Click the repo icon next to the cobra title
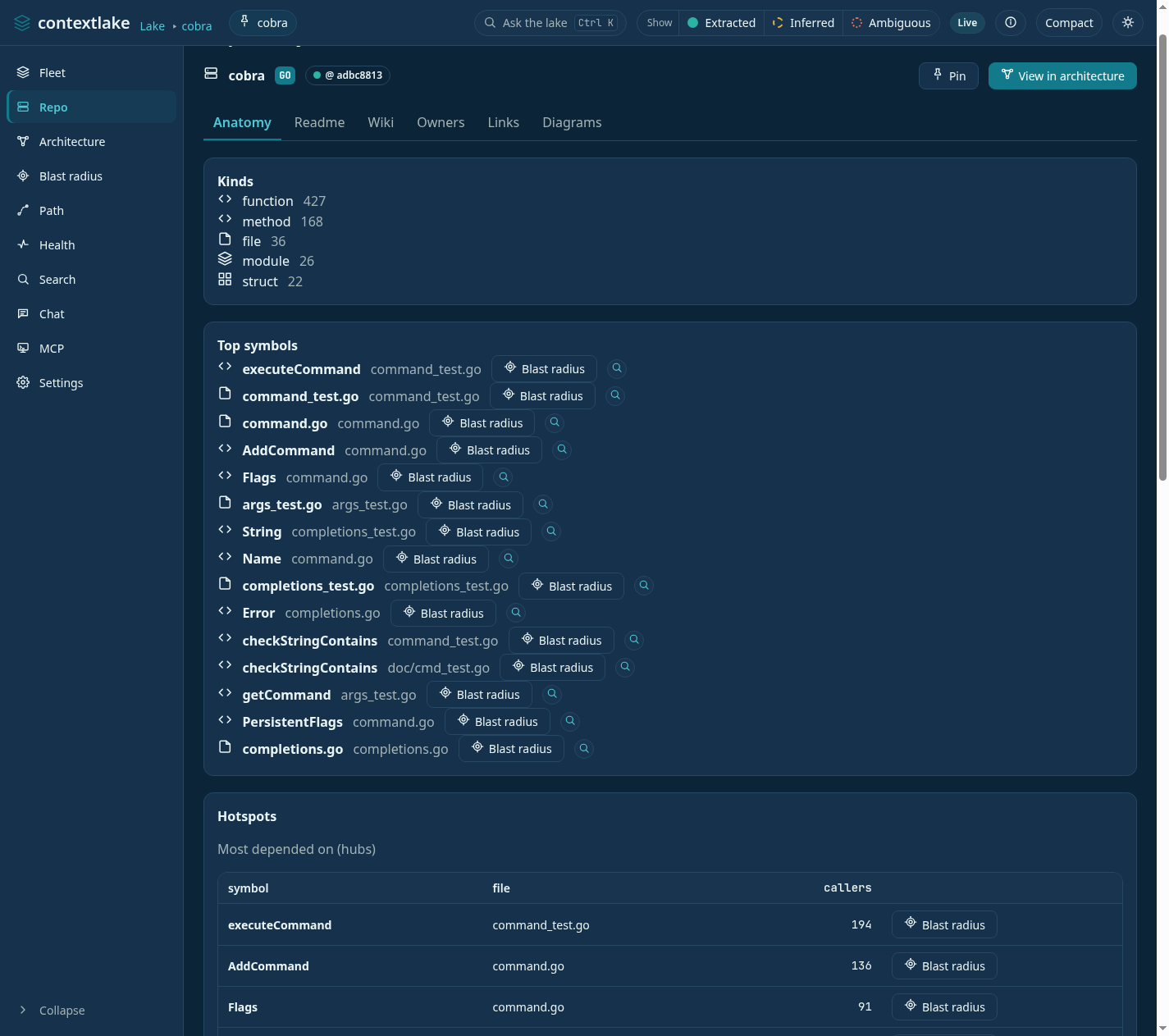Screen dimensions: 1169x1036 (211, 74)
